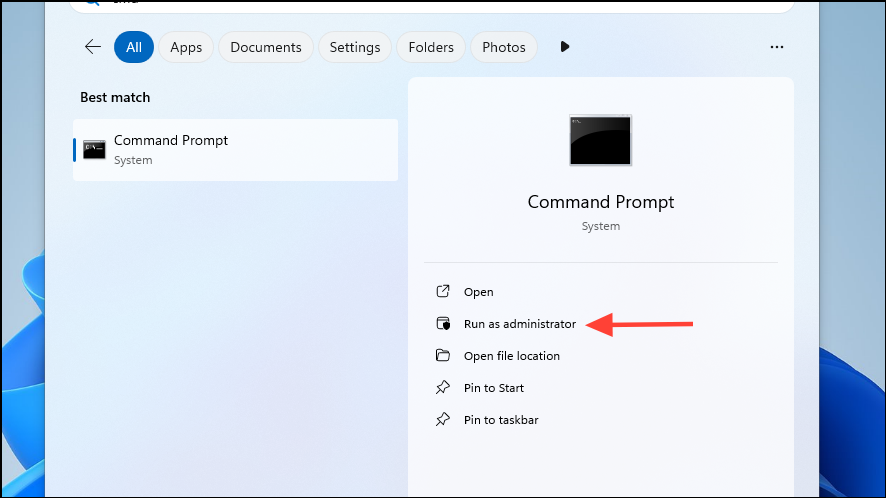This screenshot has width=886, height=498.
Task: Click the Open external-window icon
Action: tap(443, 291)
